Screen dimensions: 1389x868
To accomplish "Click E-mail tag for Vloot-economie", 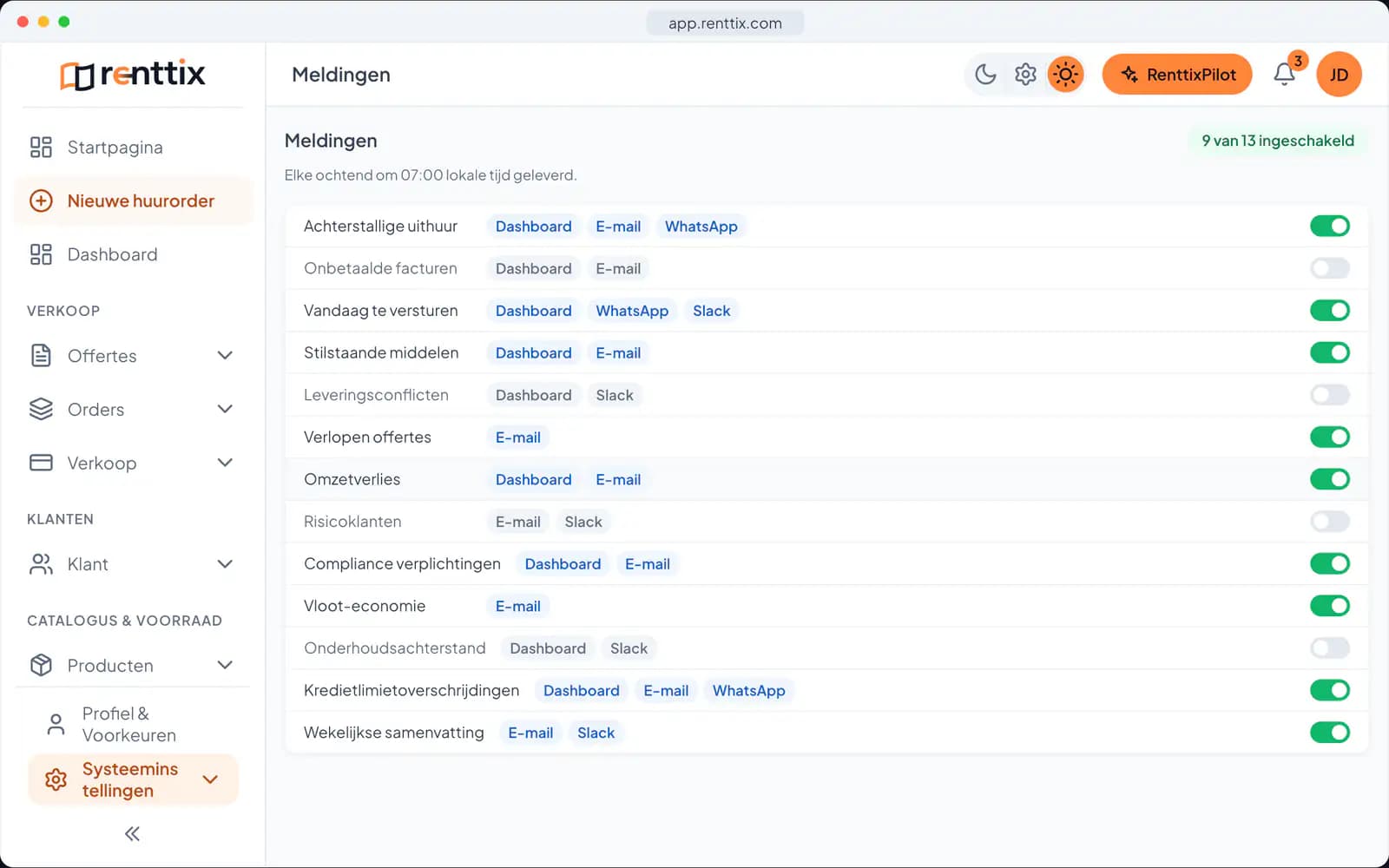I will (518, 607).
